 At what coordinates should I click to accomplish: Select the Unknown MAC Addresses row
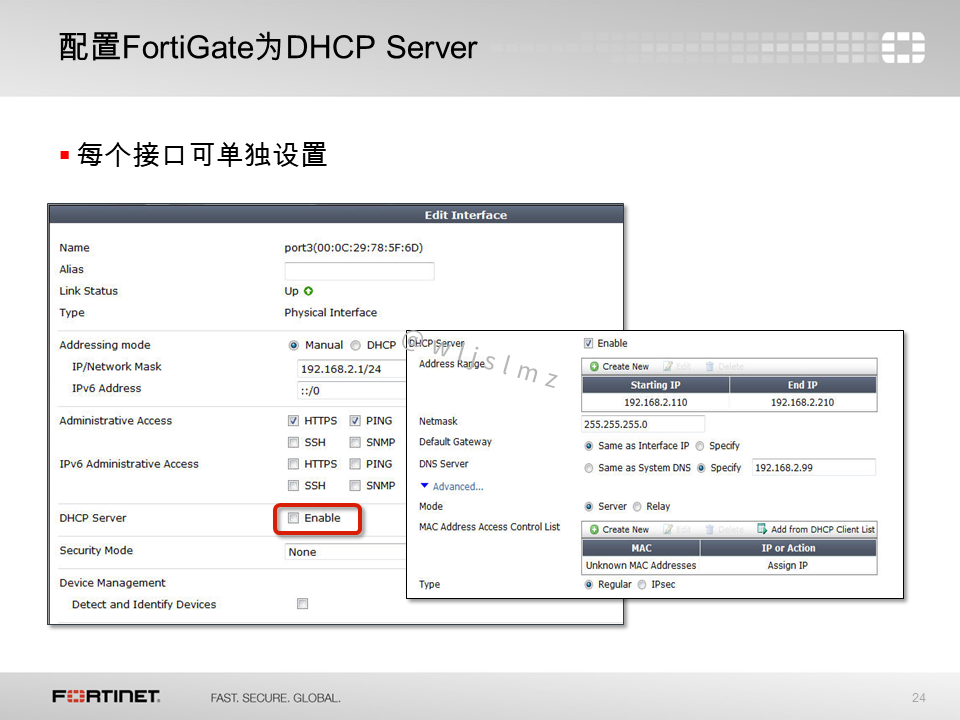click(729, 565)
